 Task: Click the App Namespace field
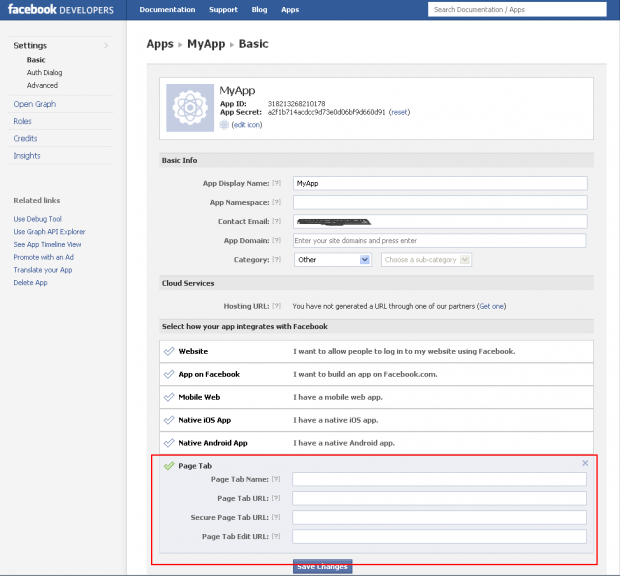[x=440, y=202]
